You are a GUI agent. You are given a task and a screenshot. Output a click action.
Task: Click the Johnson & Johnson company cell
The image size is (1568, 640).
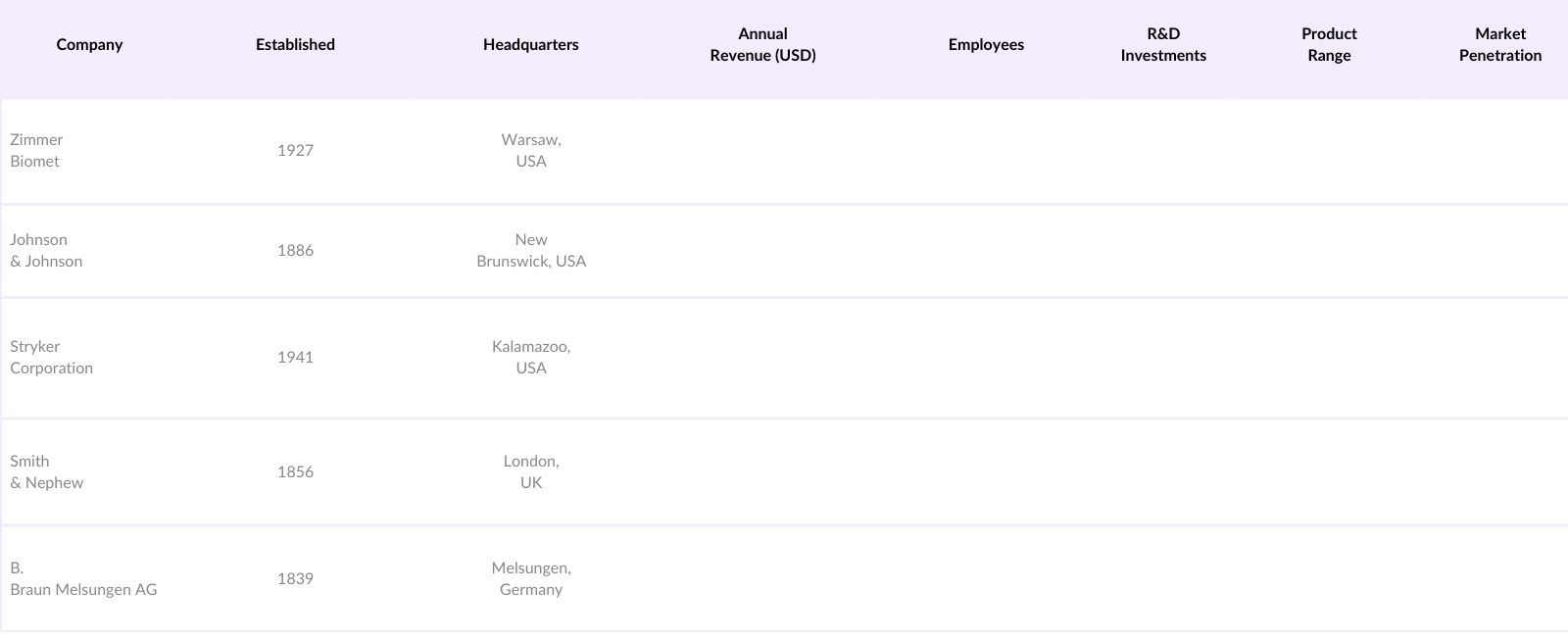(x=46, y=251)
